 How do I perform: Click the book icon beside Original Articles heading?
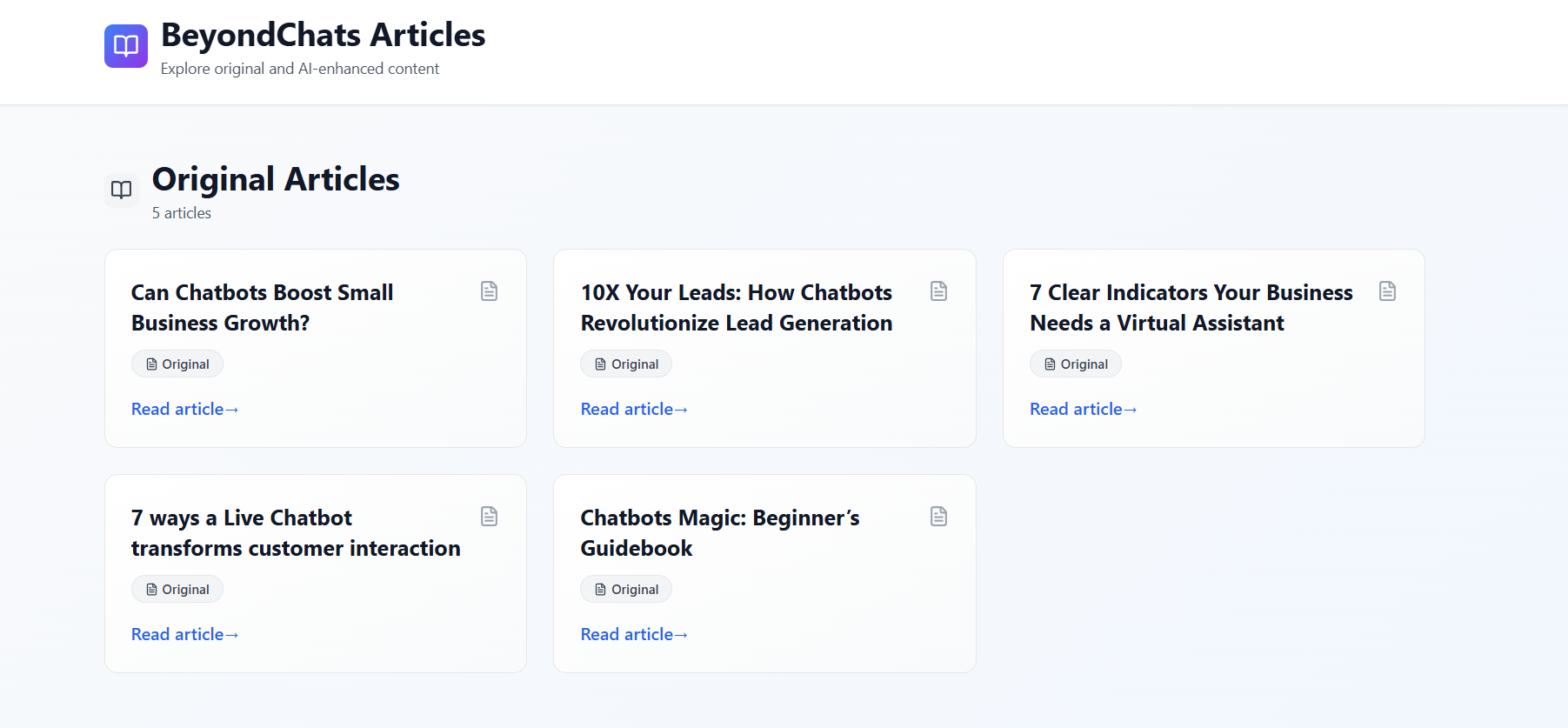(x=121, y=189)
